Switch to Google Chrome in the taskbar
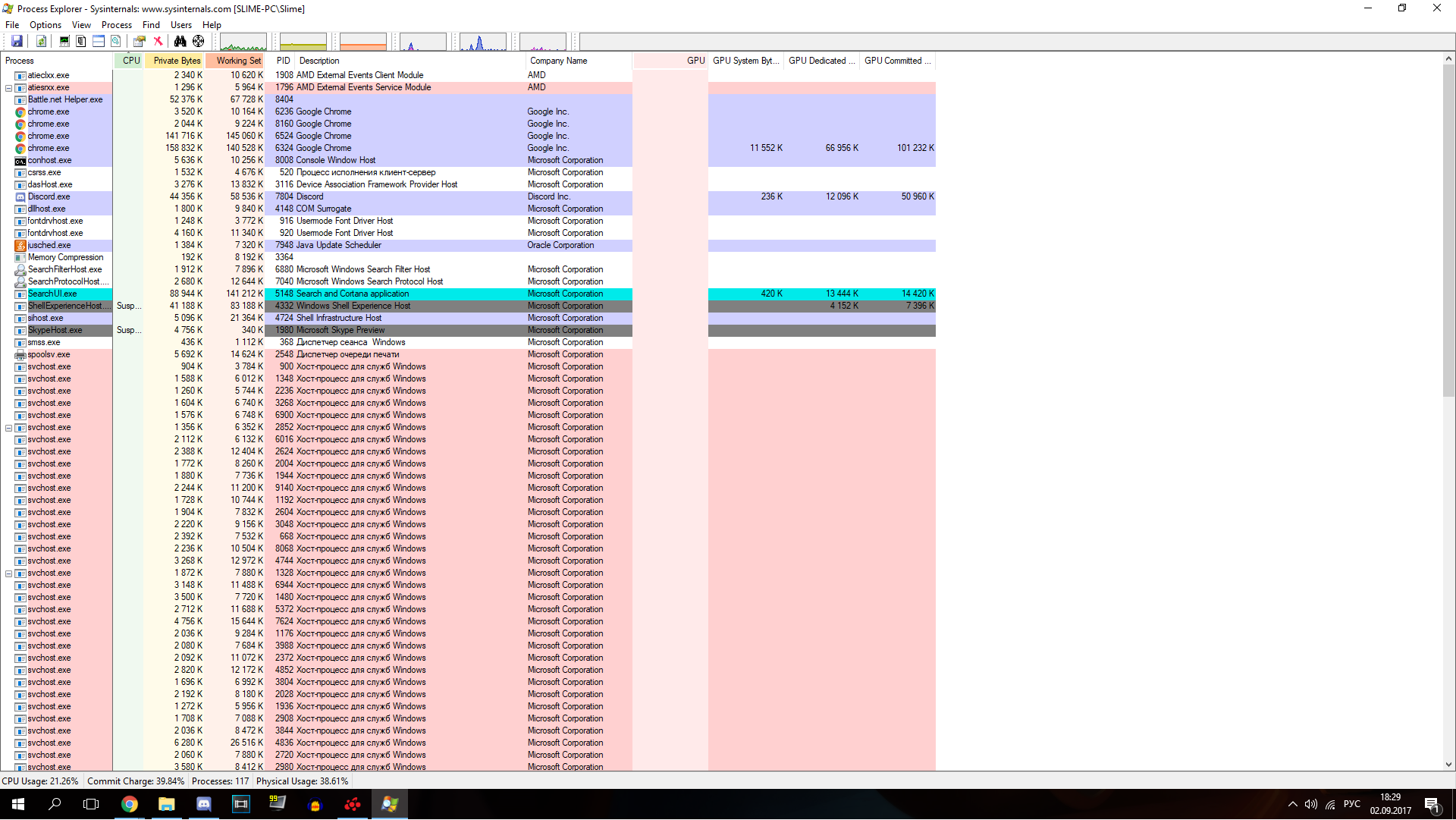1456x820 pixels. (x=130, y=805)
